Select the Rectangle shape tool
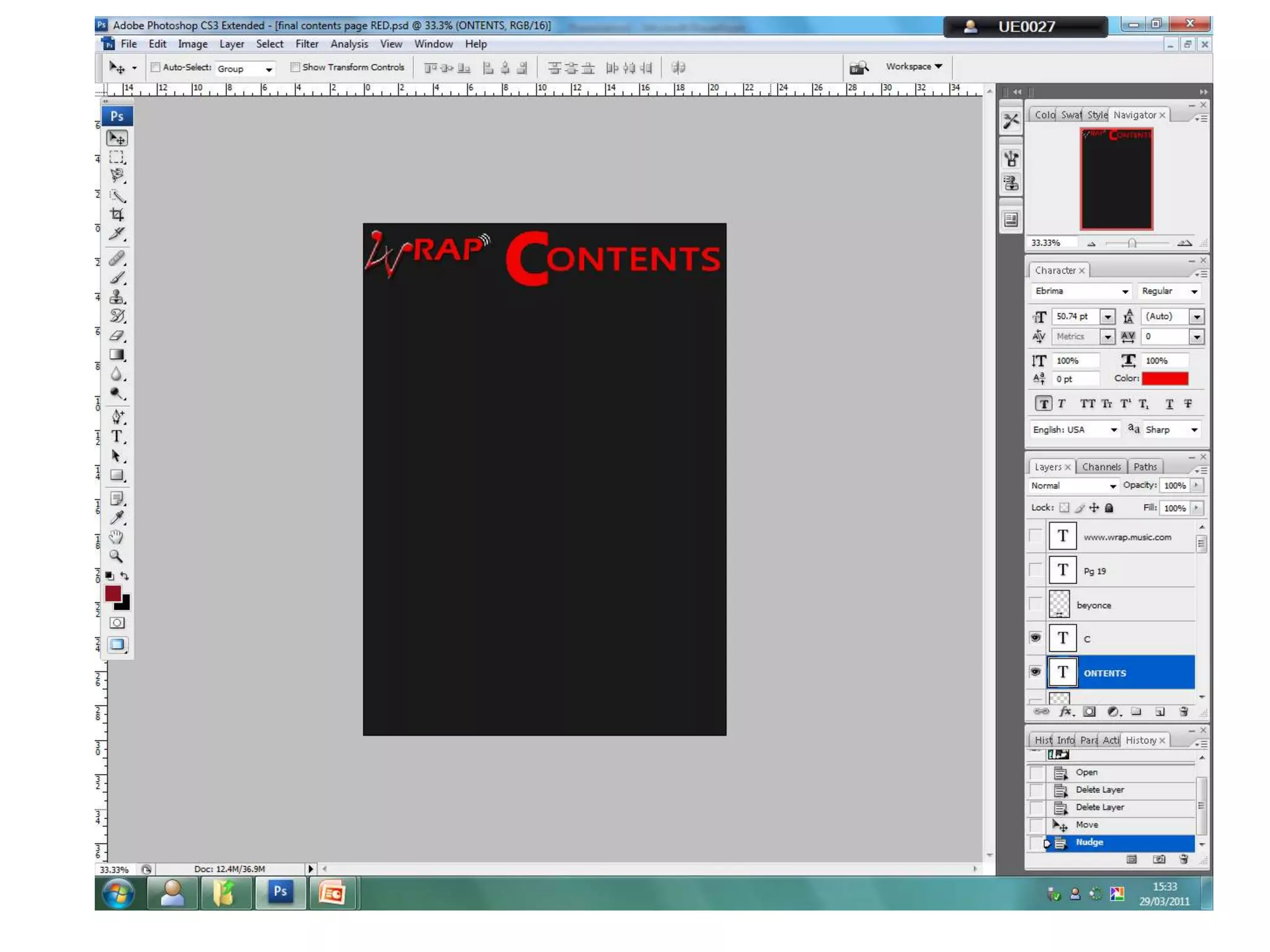This screenshot has width=1270, height=952. click(x=117, y=475)
